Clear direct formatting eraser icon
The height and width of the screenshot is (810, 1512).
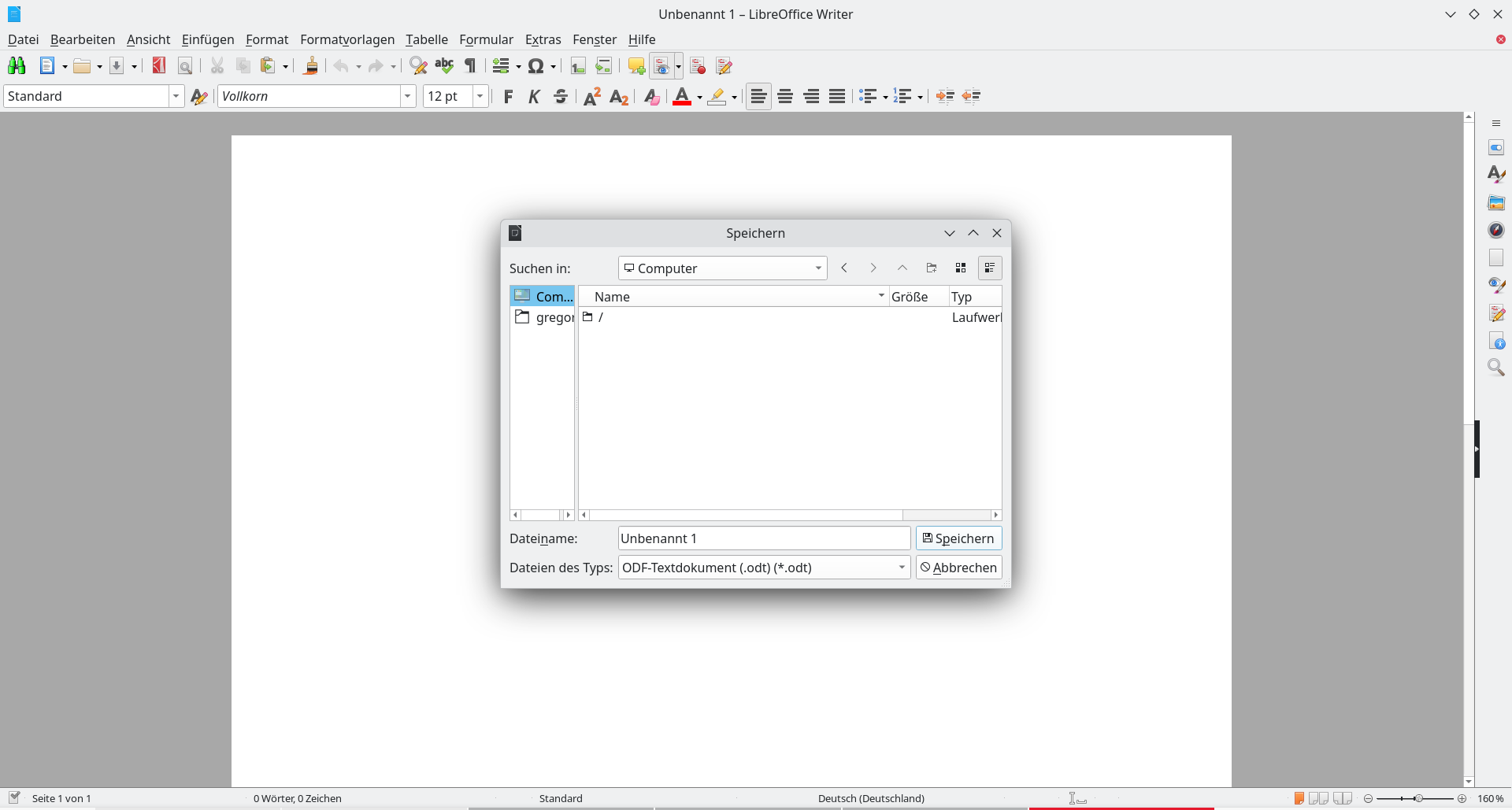[x=651, y=96]
